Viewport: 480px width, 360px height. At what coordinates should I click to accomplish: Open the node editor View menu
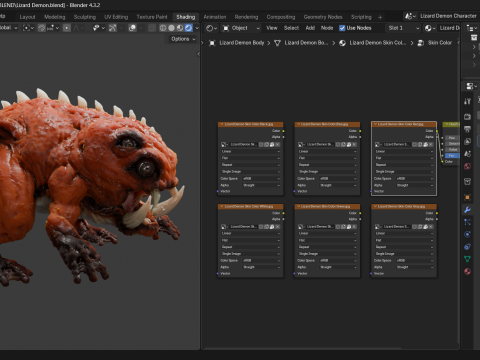[272, 28]
